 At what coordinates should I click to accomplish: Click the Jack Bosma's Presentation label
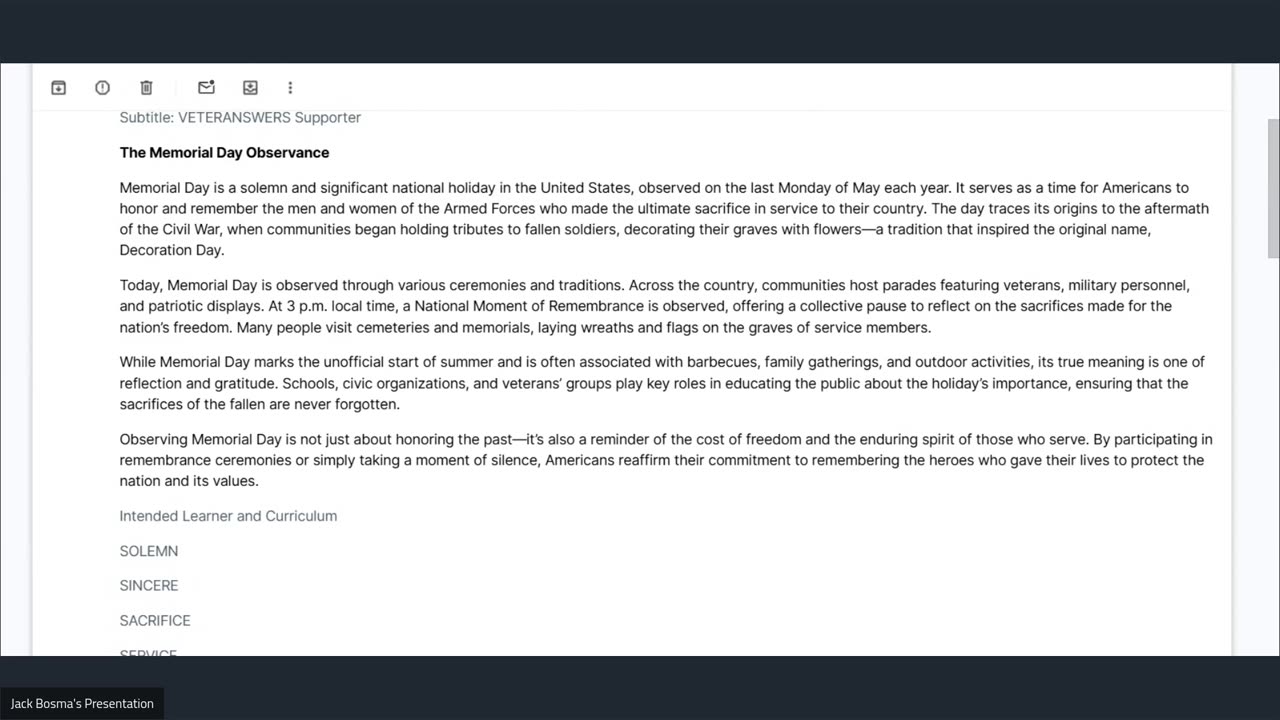[x=82, y=704]
